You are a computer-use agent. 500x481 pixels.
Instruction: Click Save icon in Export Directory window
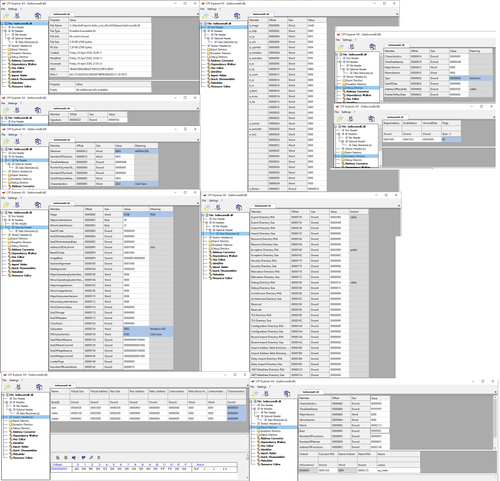point(266,393)
